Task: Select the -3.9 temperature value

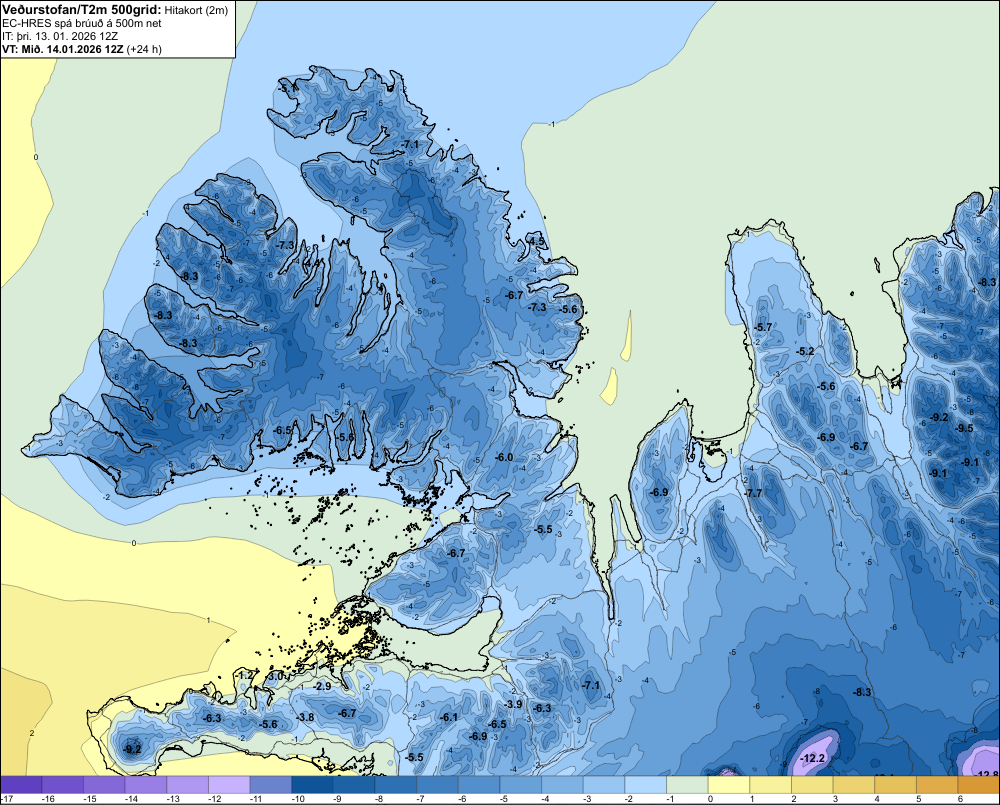Action: pyautogui.click(x=513, y=704)
